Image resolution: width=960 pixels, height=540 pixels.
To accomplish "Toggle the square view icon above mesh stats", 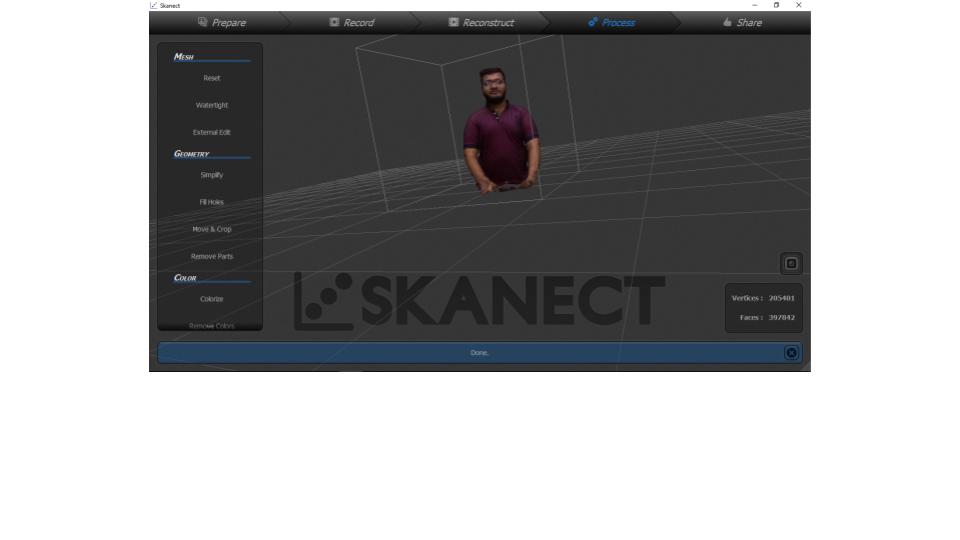I will (791, 263).
